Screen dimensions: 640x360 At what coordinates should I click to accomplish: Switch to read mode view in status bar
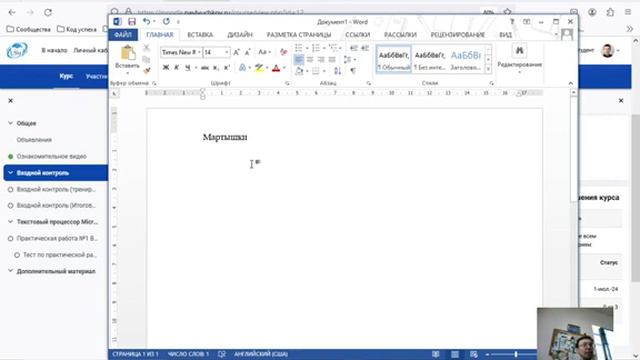[x=436, y=354]
